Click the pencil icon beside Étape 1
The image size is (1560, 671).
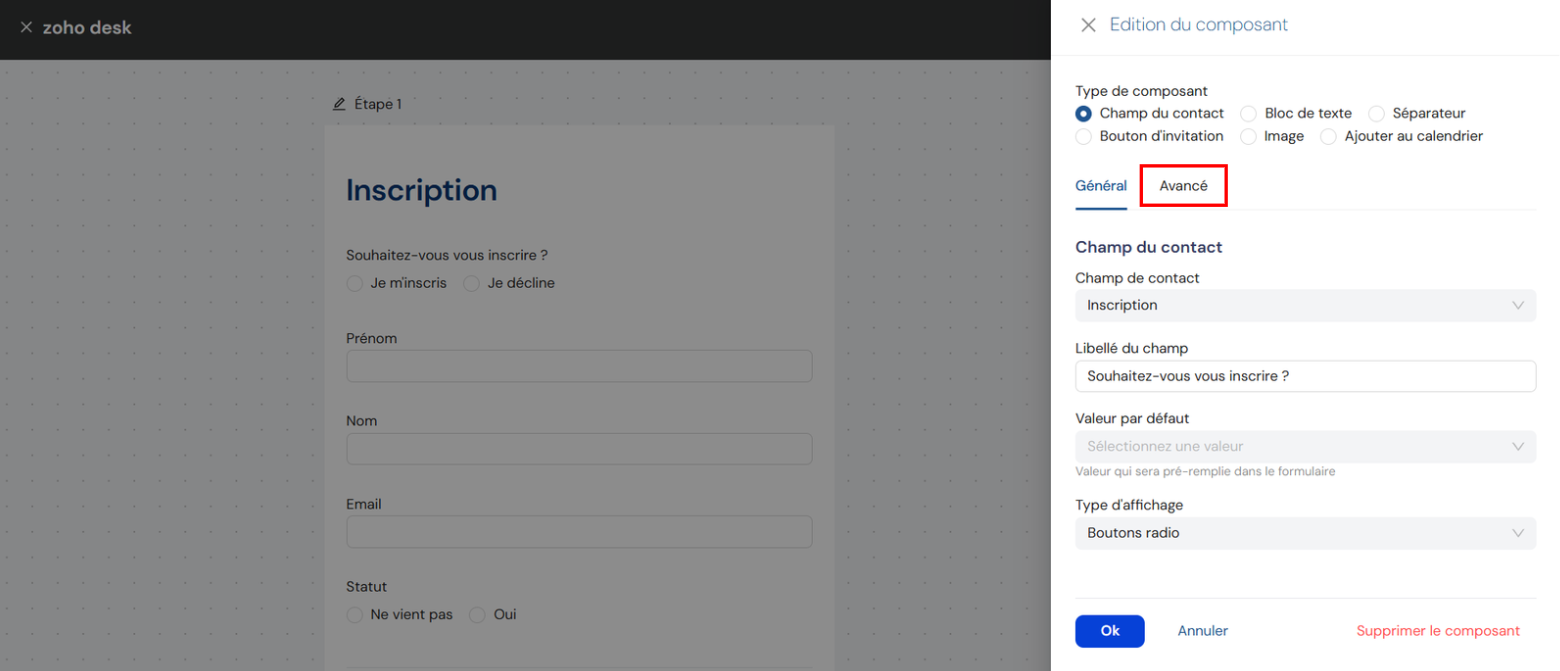coord(339,104)
